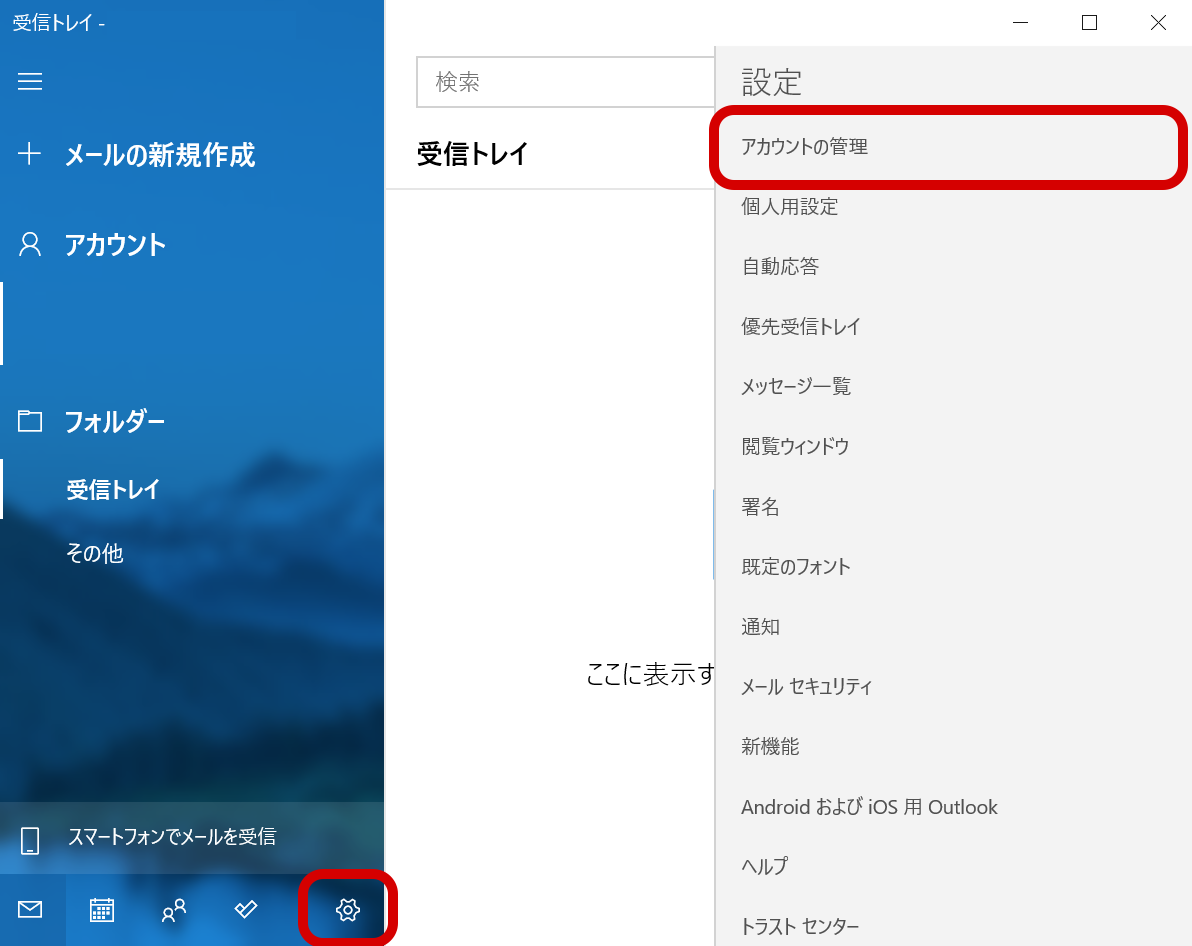
Task: Switch to the Calendar app icon
Action: click(102, 909)
